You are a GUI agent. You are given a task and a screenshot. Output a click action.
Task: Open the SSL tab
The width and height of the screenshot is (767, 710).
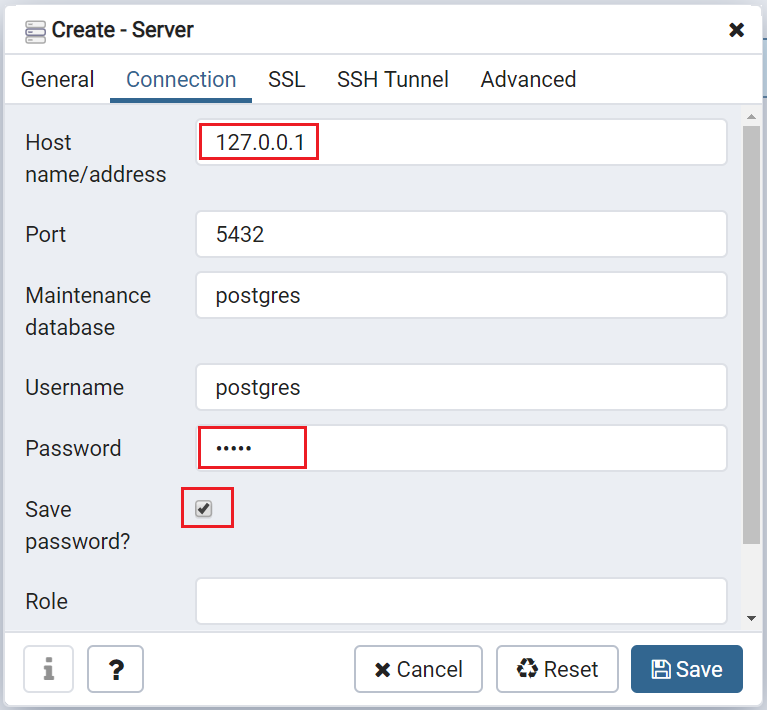pyautogui.click(x=286, y=80)
